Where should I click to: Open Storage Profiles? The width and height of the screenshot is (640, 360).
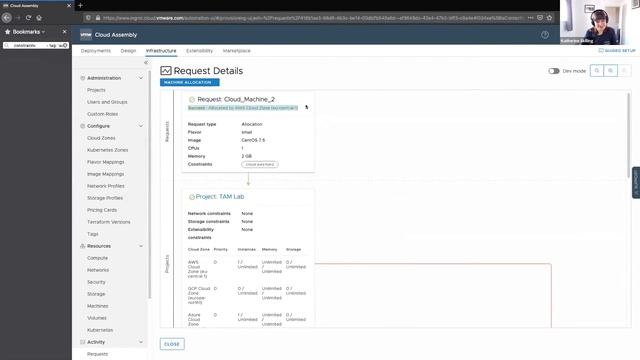click(105, 198)
